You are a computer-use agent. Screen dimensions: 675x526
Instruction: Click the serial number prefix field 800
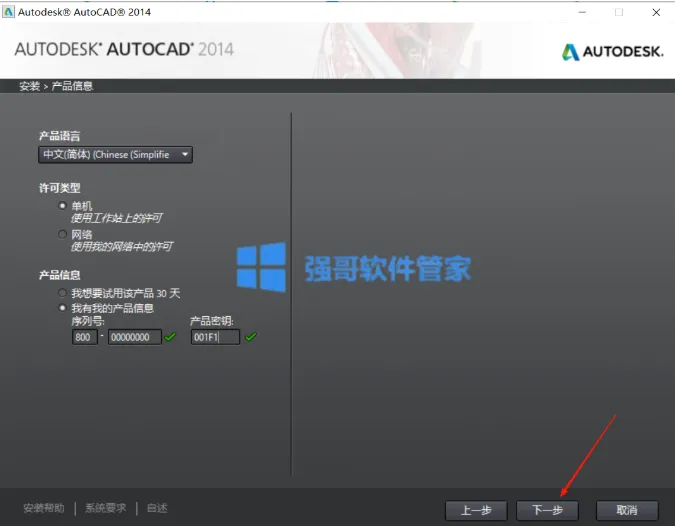point(84,337)
